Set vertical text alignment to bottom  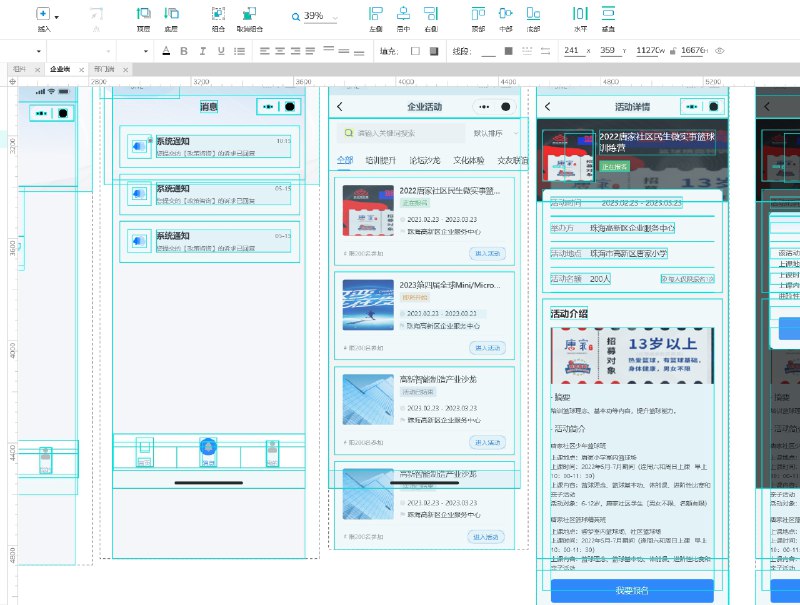[x=359, y=52]
